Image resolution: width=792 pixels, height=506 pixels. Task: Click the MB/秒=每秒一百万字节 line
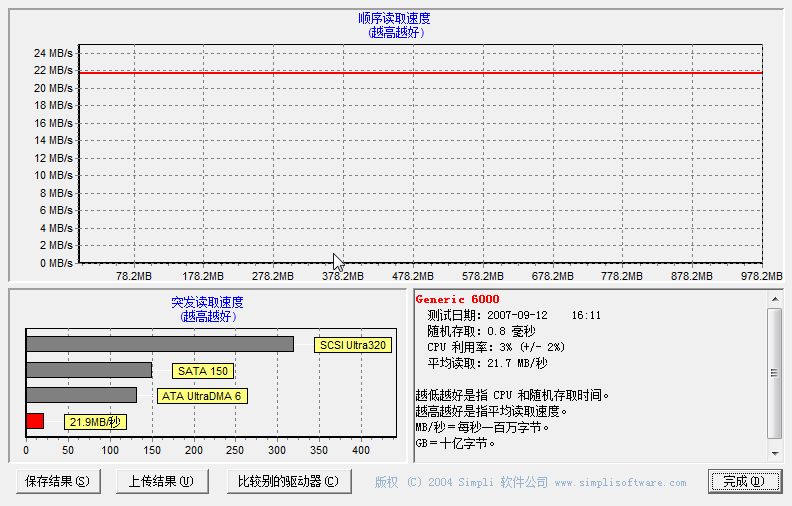(x=482, y=428)
